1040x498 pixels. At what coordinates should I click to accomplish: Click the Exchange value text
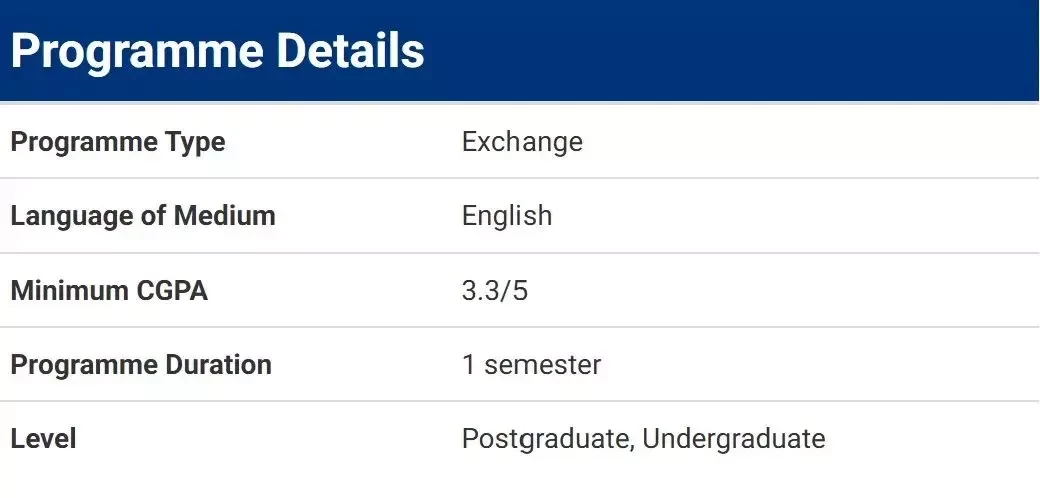coord(522,141)
